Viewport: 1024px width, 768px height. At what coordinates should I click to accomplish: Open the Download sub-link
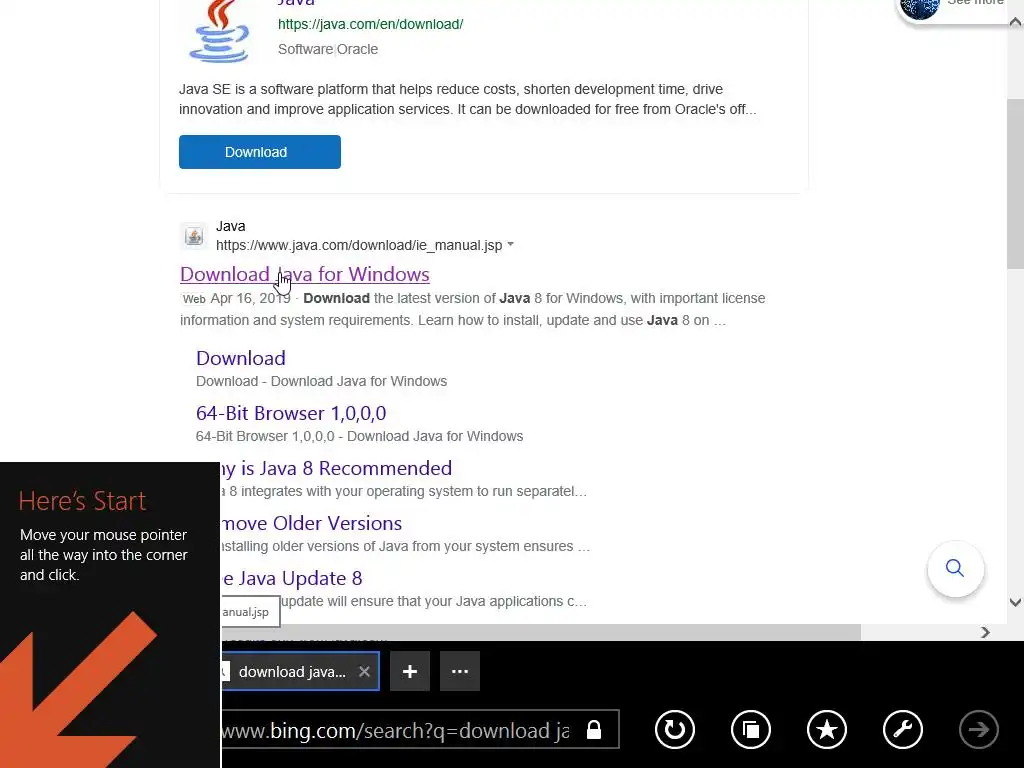coord(240,358)
